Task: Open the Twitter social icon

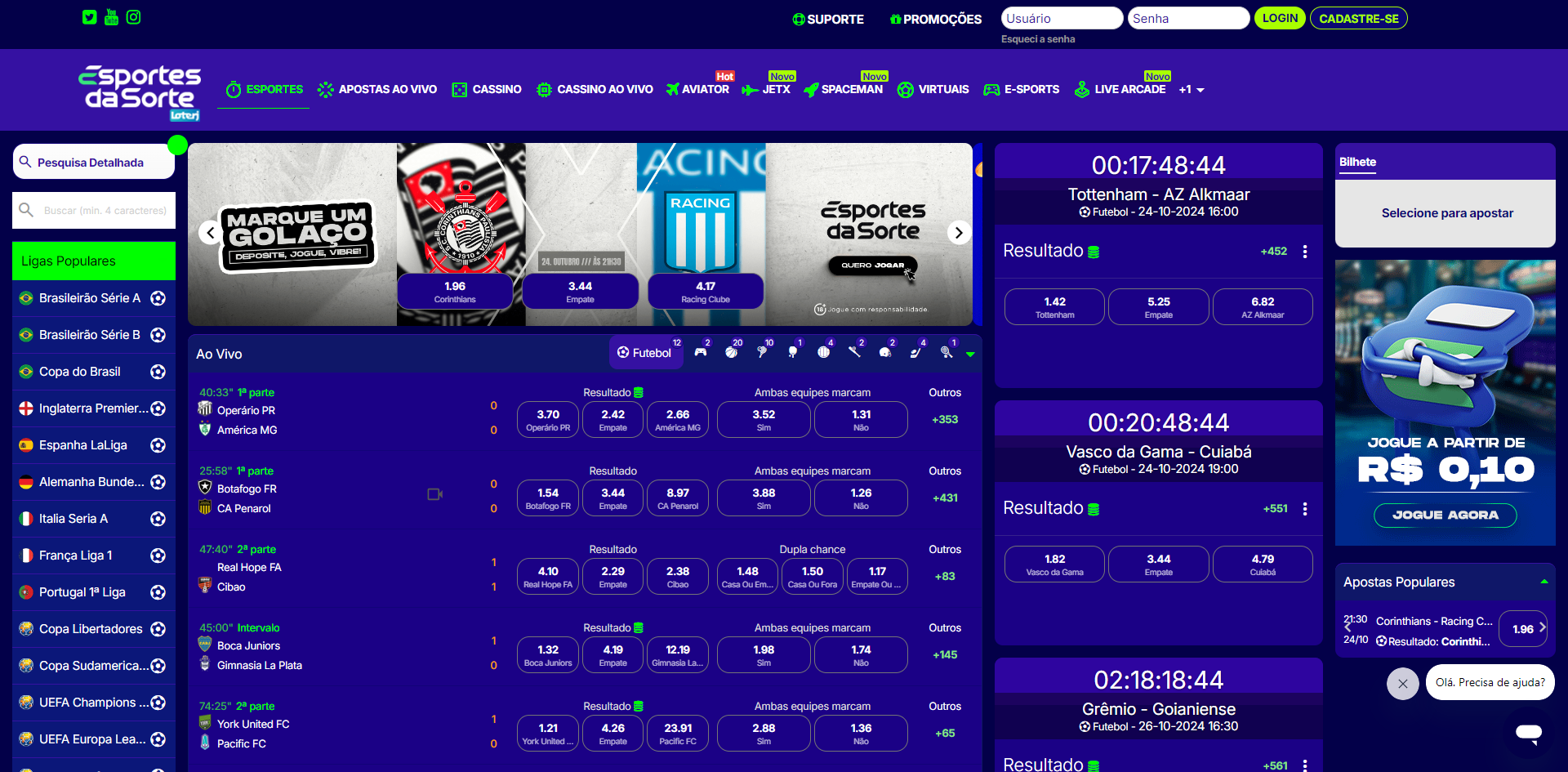Action: (x=90, y=17)
